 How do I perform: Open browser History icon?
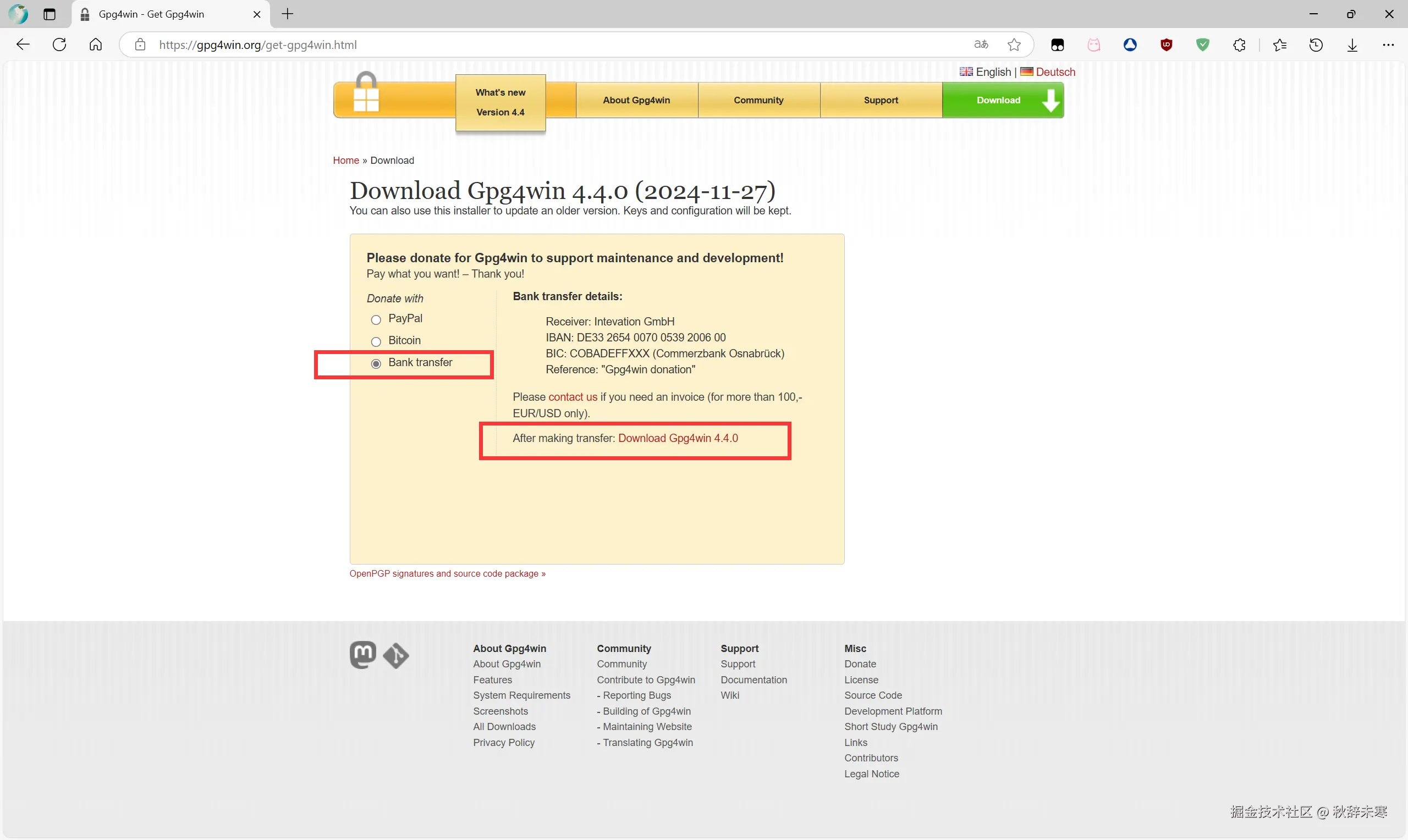click(1316, 45)
